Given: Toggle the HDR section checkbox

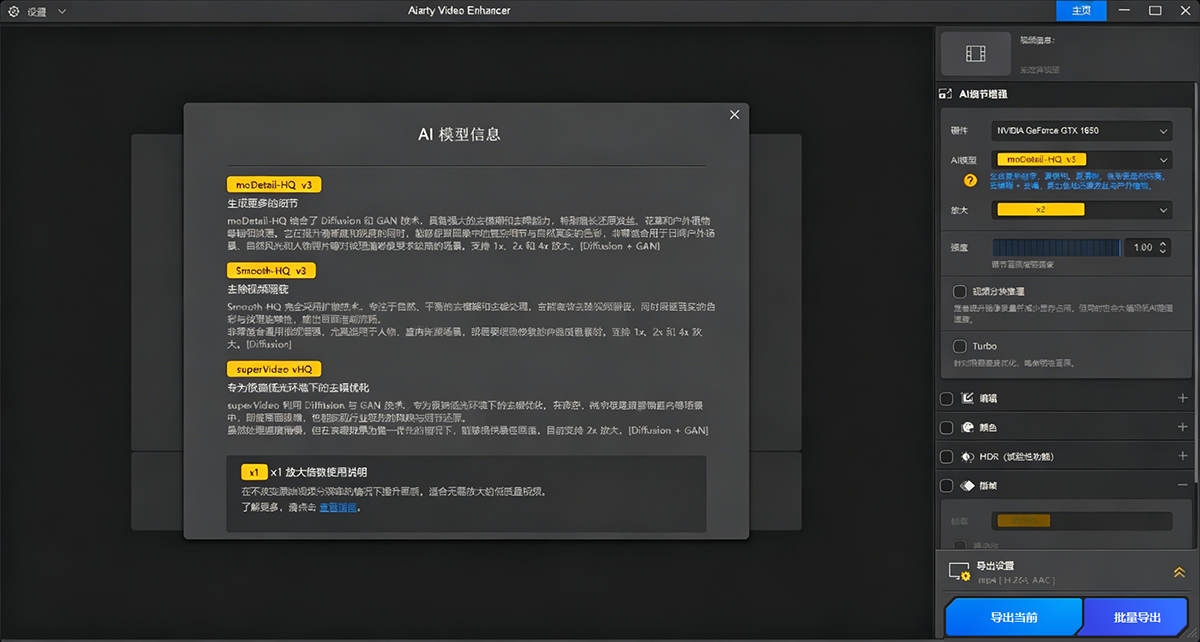Looking at the screenshot, I should pos(947,456).
